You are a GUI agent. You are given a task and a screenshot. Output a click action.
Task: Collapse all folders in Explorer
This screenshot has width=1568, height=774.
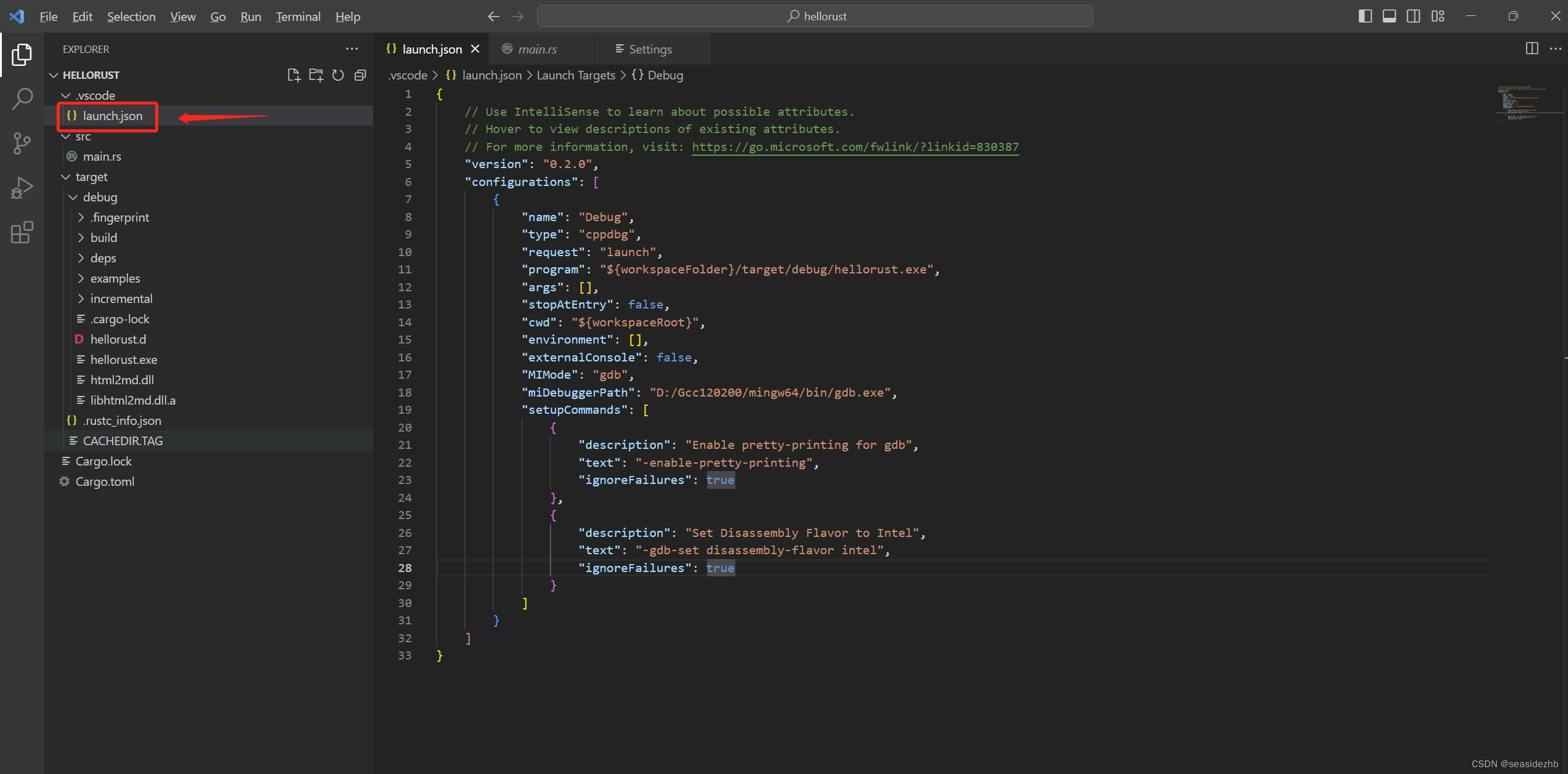pyautogui.click(x=360, y=75)
